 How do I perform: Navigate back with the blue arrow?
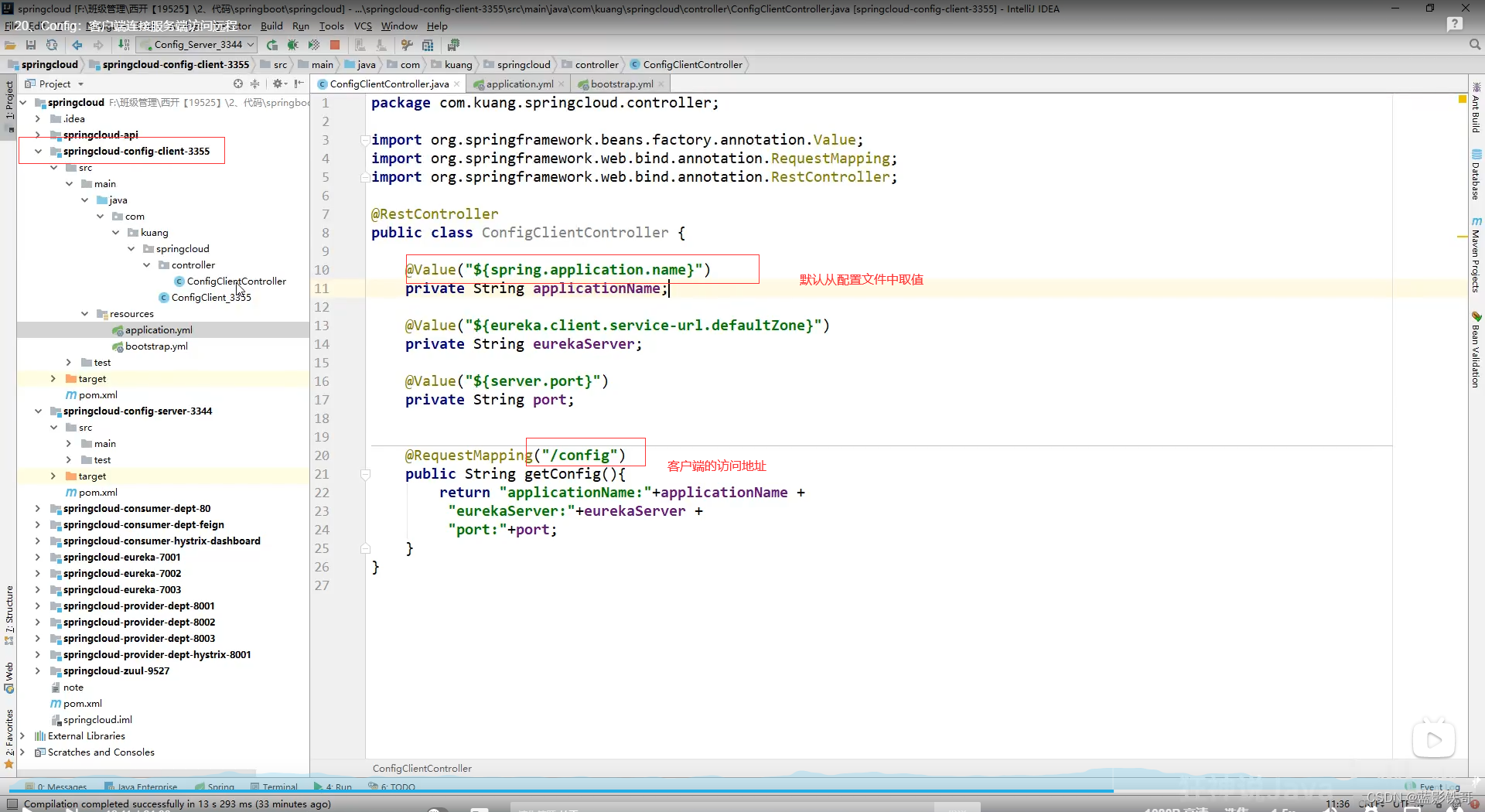tap(77, 45)
